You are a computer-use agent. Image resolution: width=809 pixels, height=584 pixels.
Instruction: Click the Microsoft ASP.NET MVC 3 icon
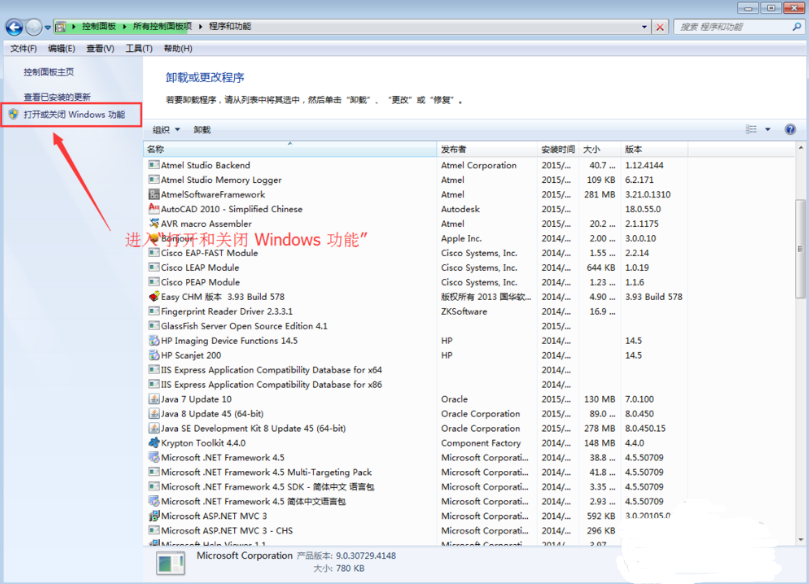tap(154, 516)
